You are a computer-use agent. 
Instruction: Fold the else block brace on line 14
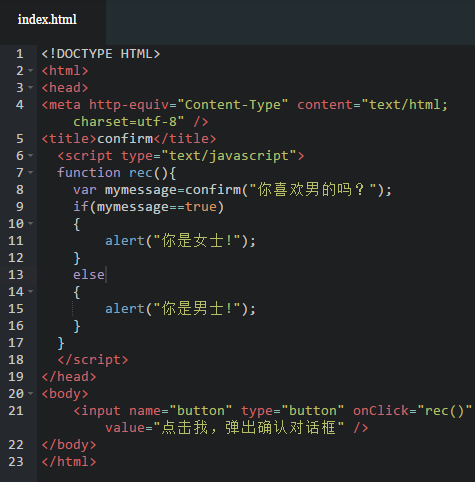[x=31, y=292]
